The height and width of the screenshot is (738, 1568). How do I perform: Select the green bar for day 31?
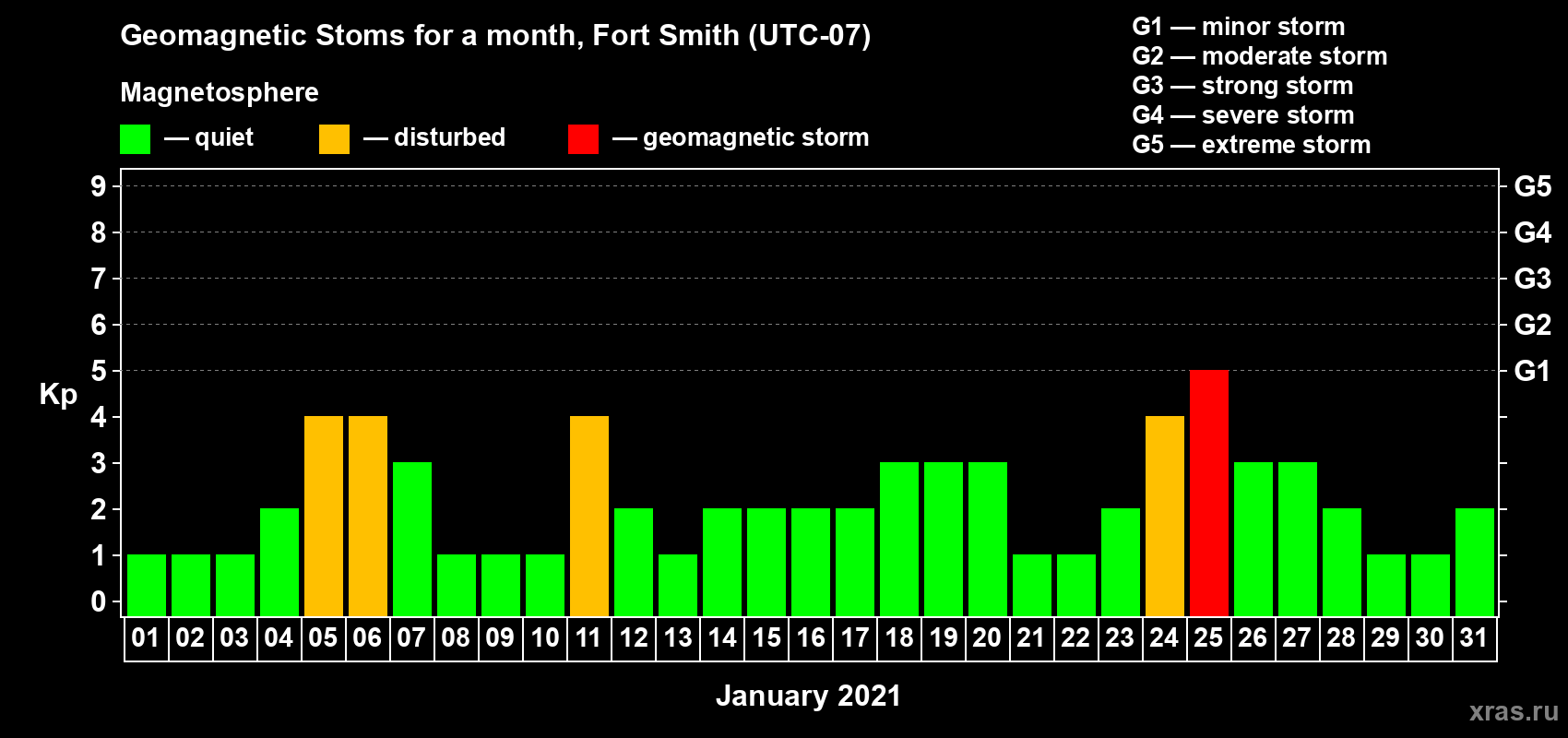pos(1475,562)
